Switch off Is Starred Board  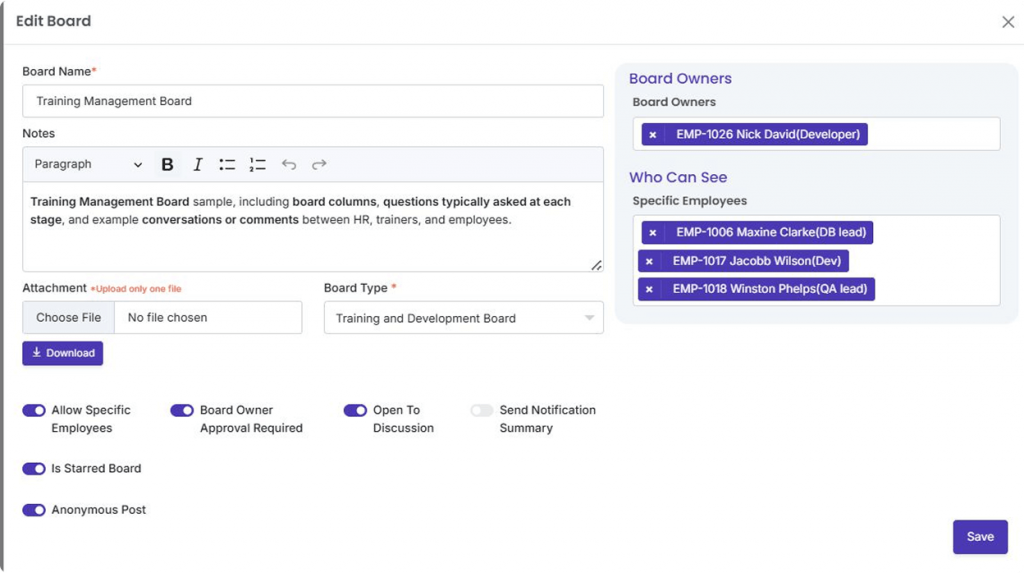coord(34,468)
